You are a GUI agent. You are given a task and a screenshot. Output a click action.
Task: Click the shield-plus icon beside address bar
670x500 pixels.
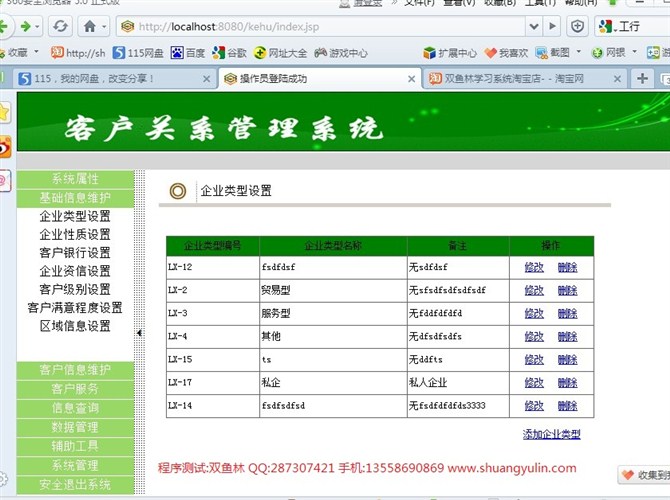[x=577, y=26]
